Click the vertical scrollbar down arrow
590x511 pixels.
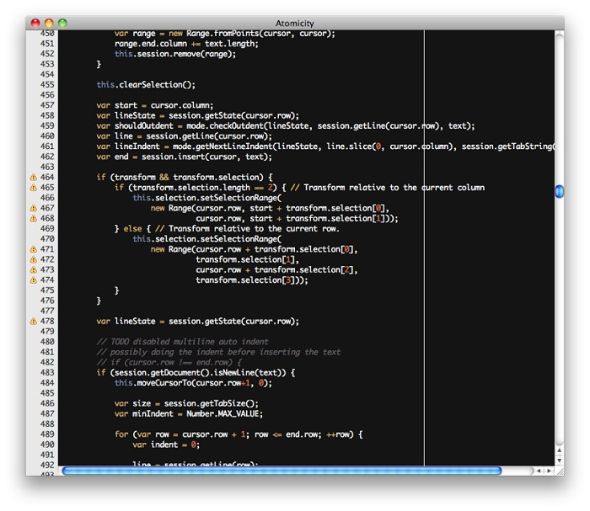click(x=560, y=461)
